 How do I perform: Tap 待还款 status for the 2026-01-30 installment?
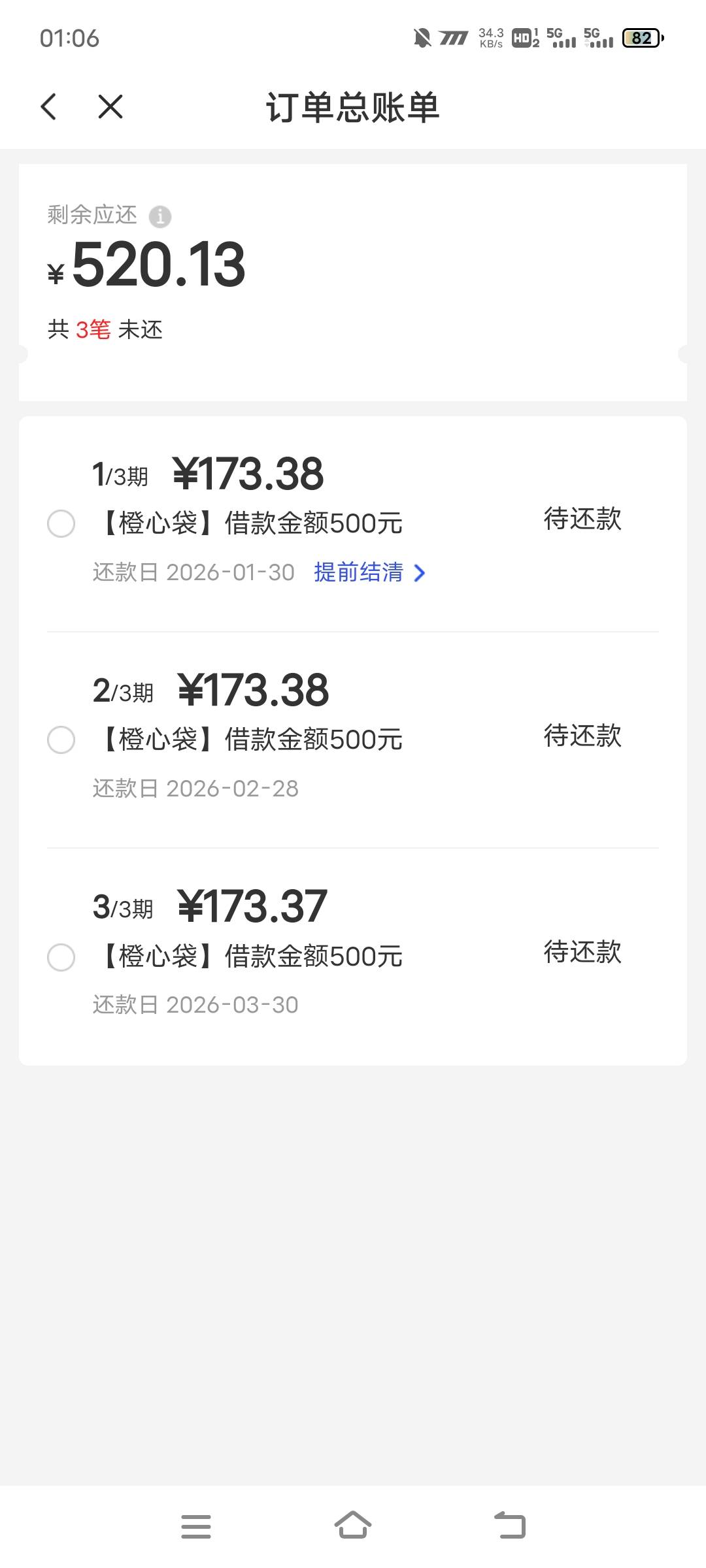[582, 519]
